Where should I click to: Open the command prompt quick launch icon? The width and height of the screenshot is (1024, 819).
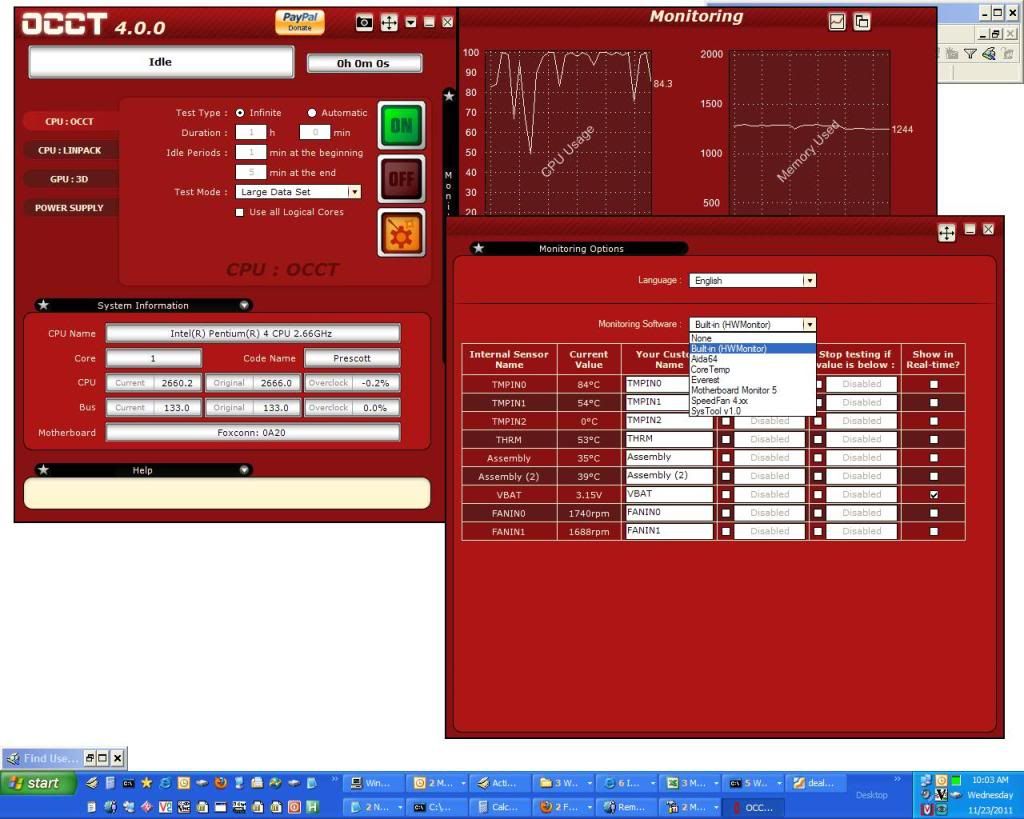coord(129,782)
